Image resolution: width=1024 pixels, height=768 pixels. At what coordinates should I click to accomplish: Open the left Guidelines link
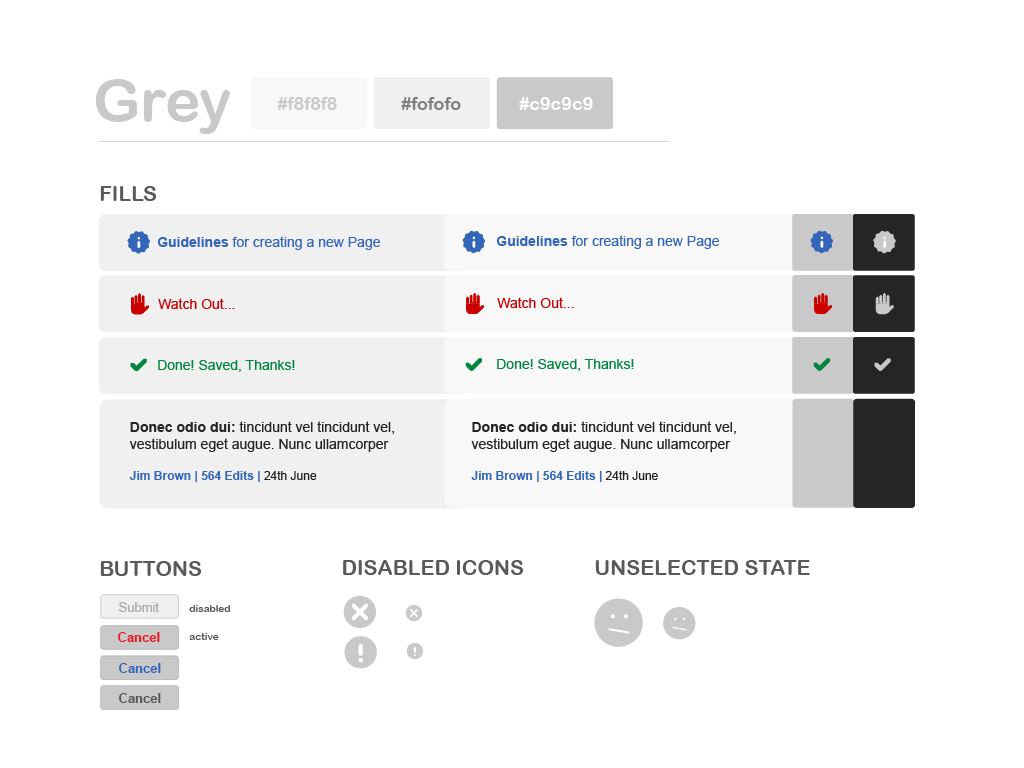click(193, 242)
